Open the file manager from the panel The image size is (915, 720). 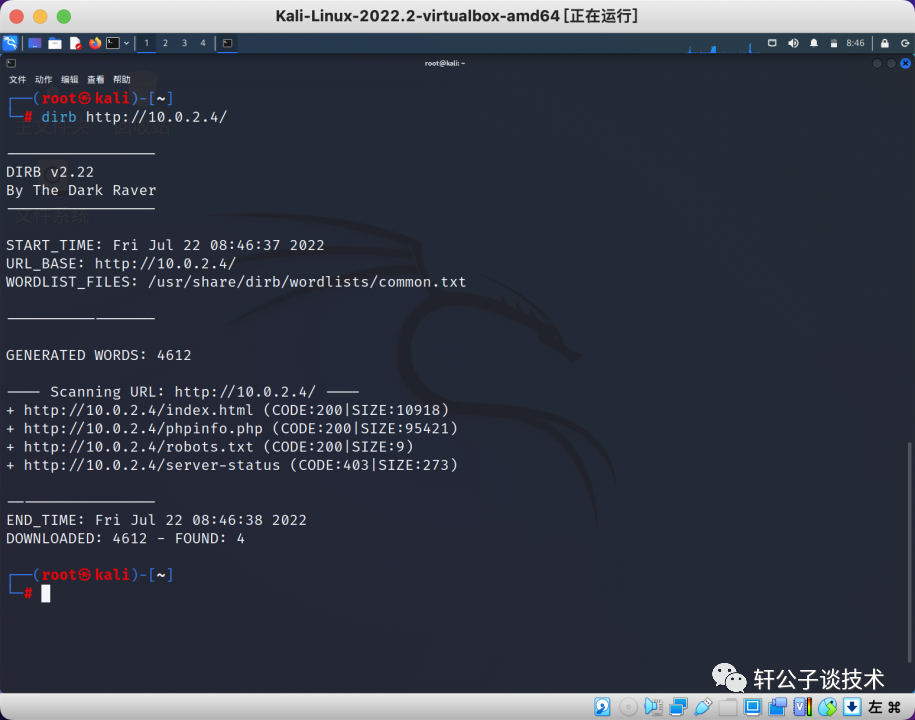click(x=55, y=43)
